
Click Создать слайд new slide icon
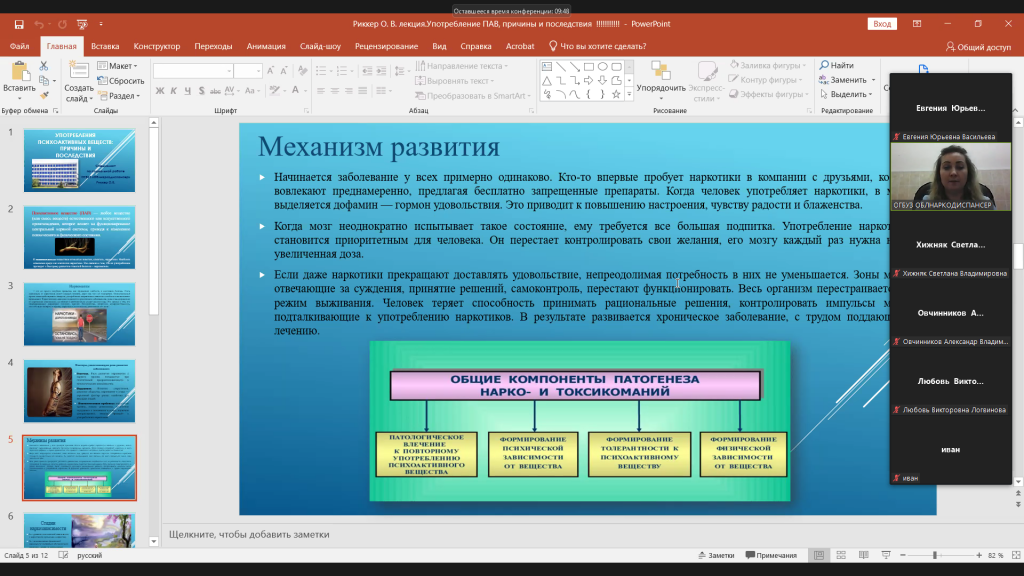pyautogui.click(x=79, y=71)
